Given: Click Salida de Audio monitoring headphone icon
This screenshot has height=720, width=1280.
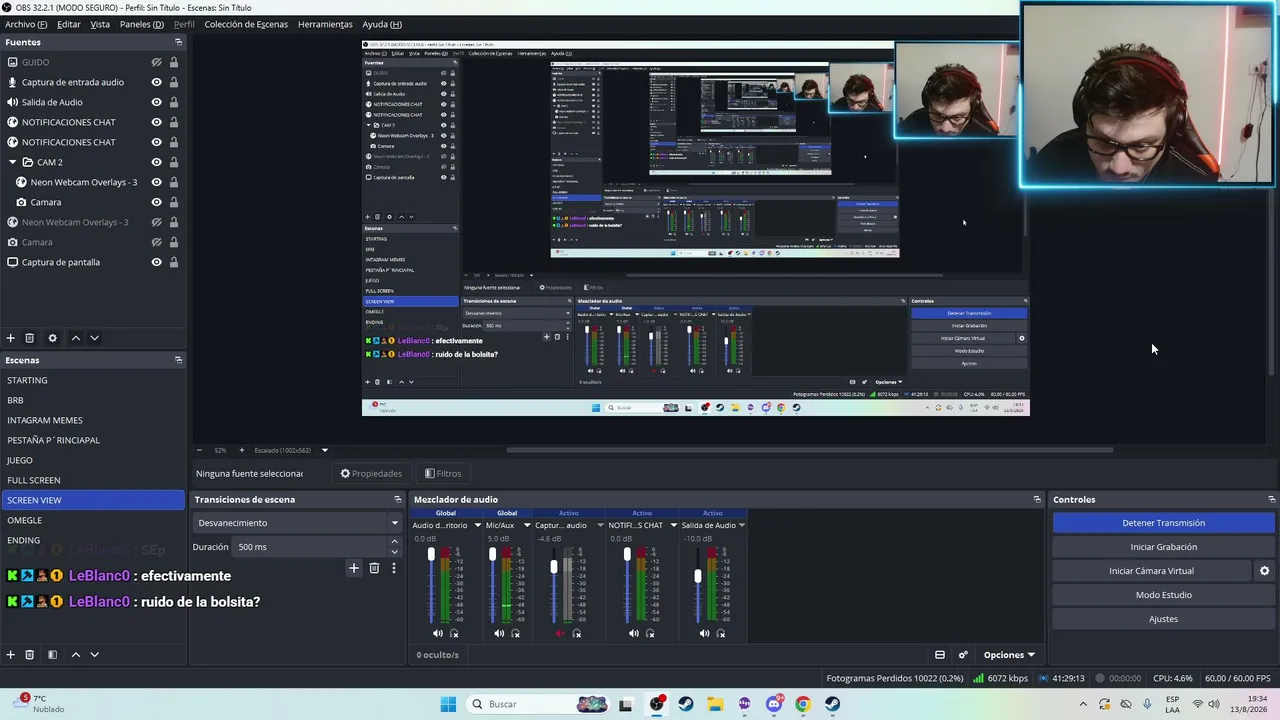Looking at the screenshot, I should (721, 633).
